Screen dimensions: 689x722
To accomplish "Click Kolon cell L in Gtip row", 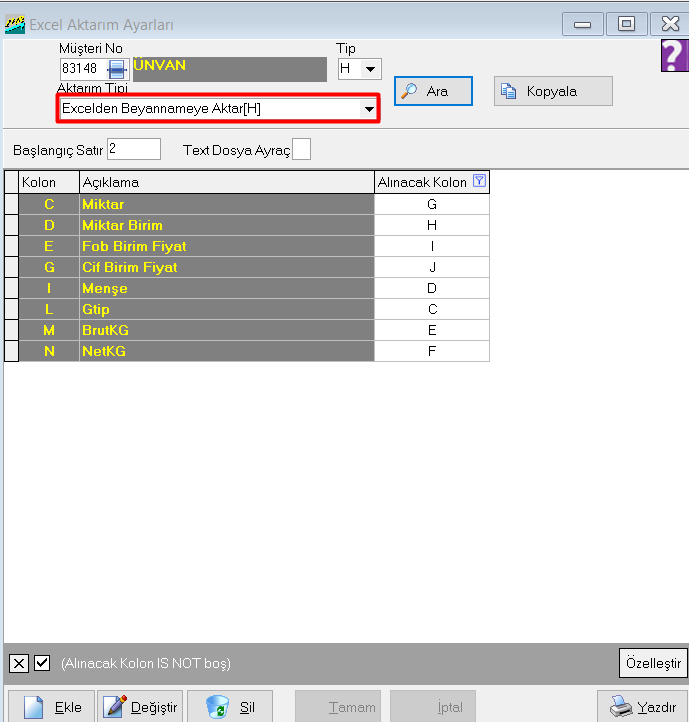I will (49, 309).
